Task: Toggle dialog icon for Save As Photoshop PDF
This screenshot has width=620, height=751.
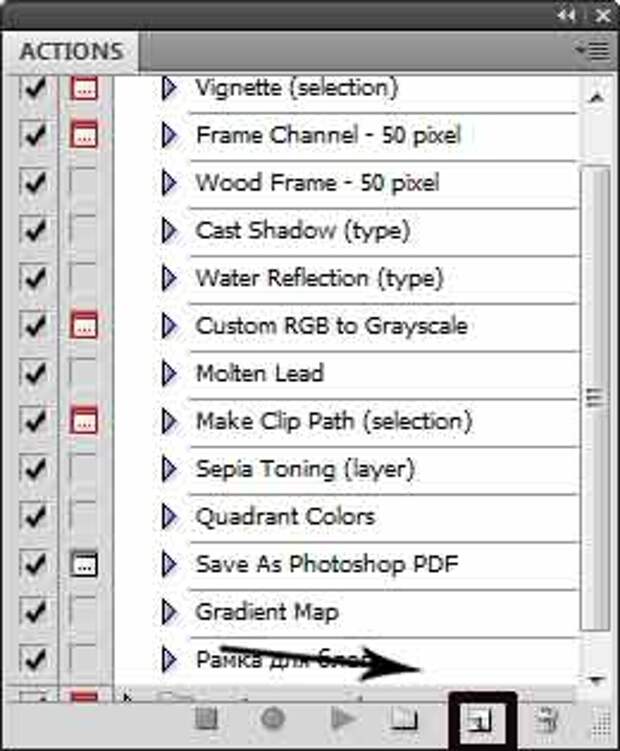Action: [83, 564]
